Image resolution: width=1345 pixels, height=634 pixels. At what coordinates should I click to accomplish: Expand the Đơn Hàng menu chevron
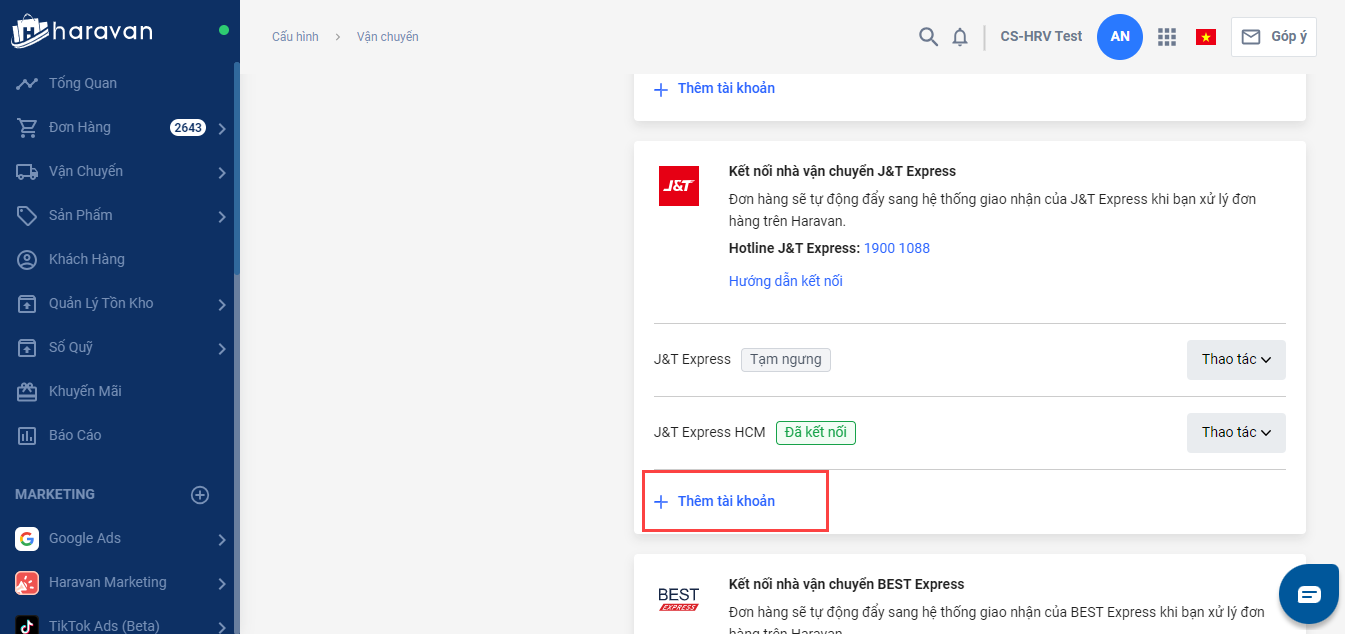pyautogui.click(x=222, y=128)
